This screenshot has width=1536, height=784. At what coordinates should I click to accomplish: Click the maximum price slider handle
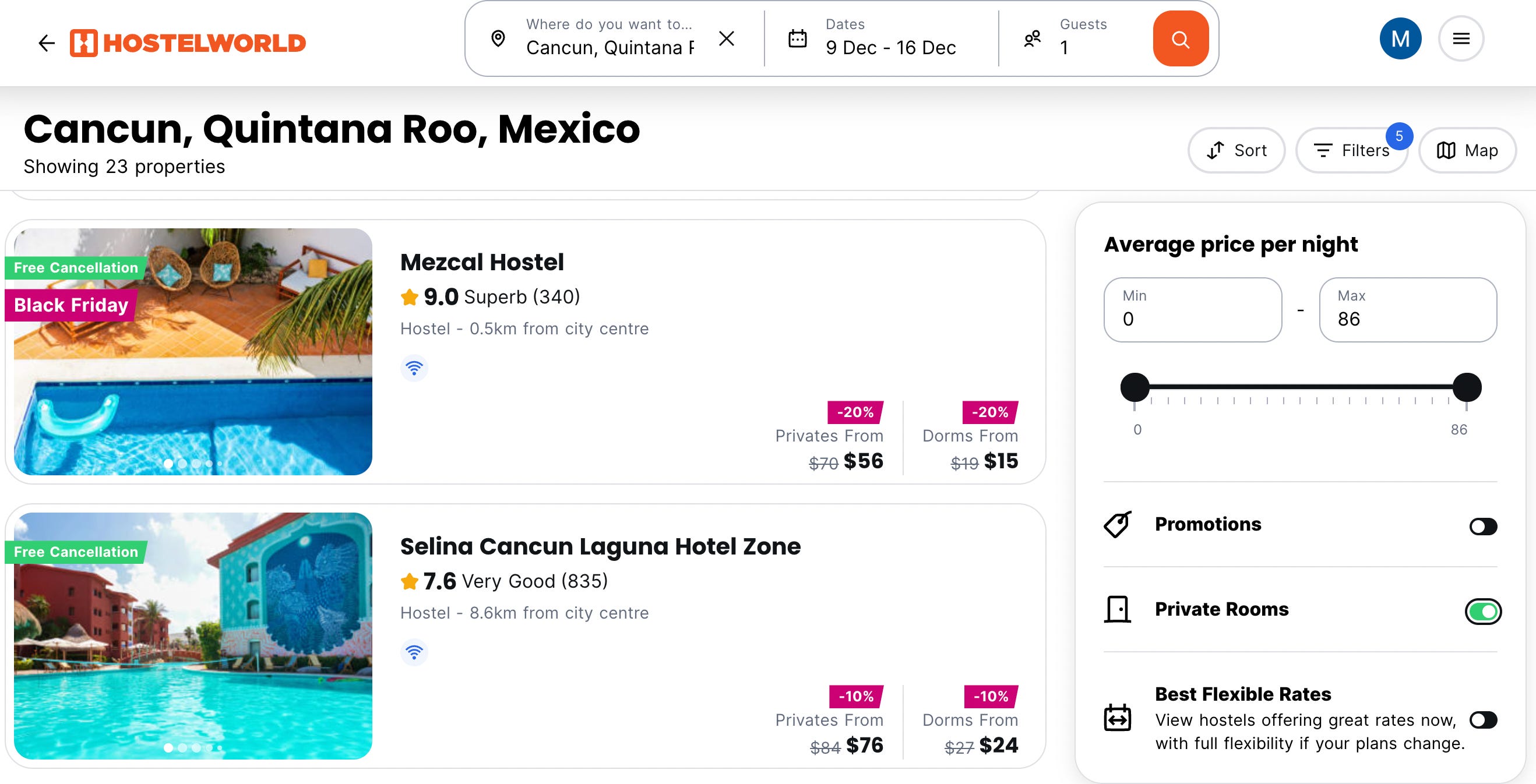click(x=1466, y=387)
